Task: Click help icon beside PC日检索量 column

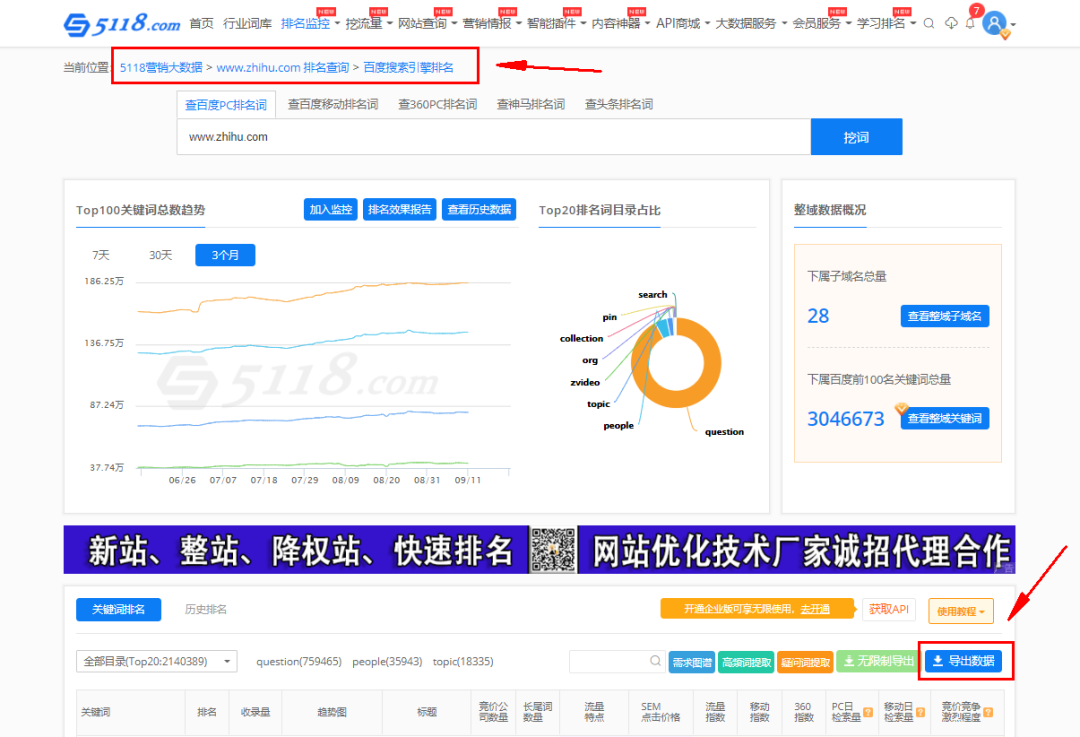Action: (868, 713)
